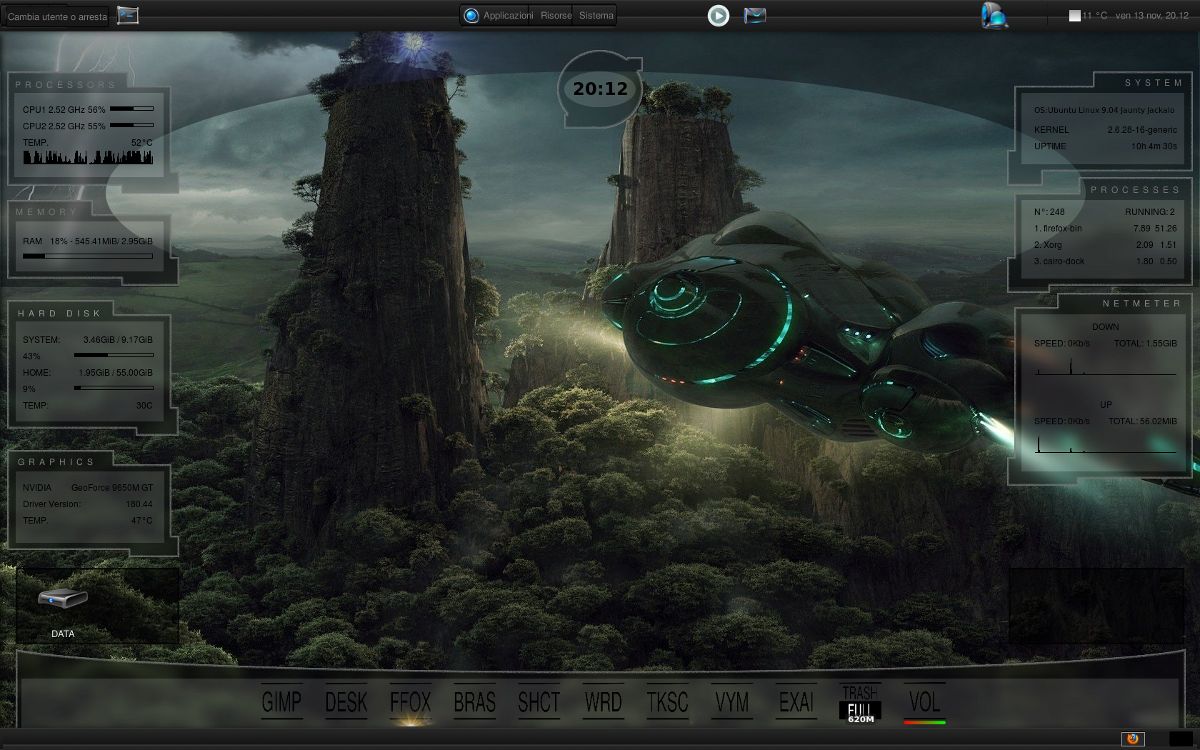Click the OS Ubuntu Linux 9.04 line
This screenshot has height=750, width=1200.
pos(1105,110)
